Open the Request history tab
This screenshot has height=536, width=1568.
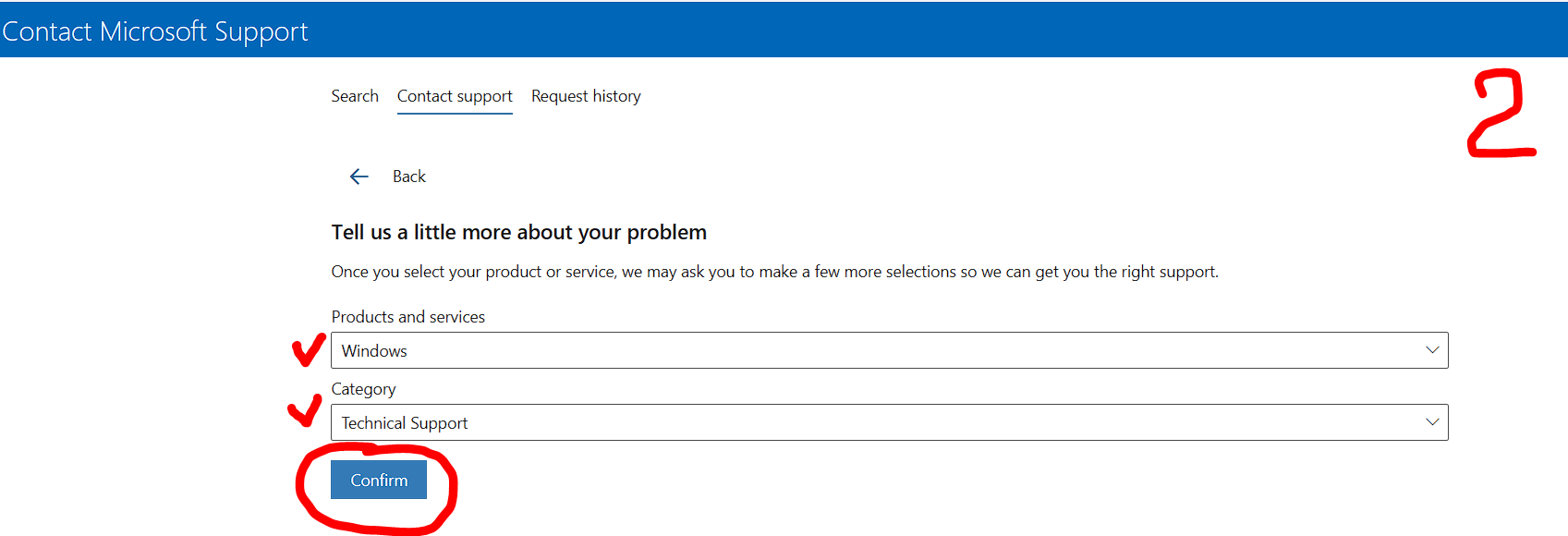click(586, 96)
